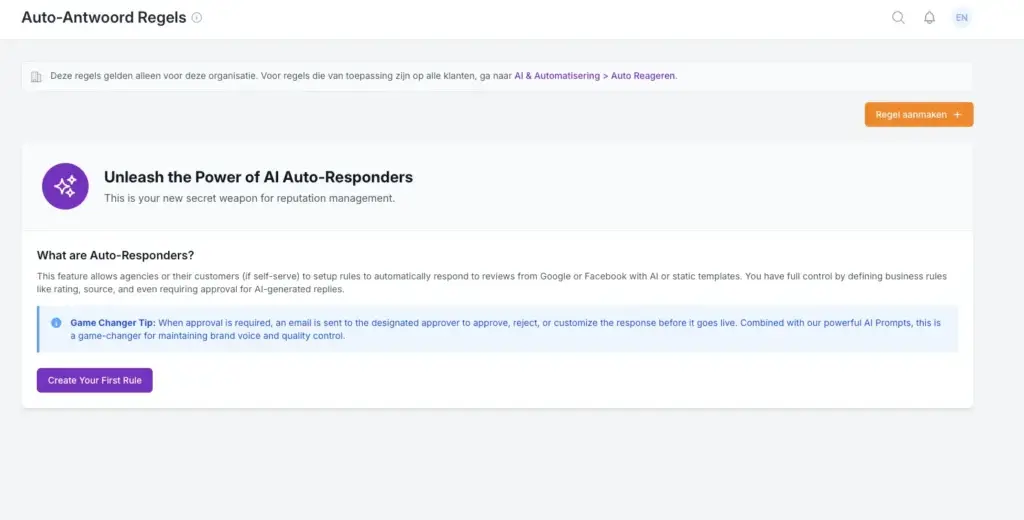The width and height of the screenshot is (1024, 520).
Task: Click the info icon beside Auto-Antwoord Regels
Action: (x=197, y=18)
